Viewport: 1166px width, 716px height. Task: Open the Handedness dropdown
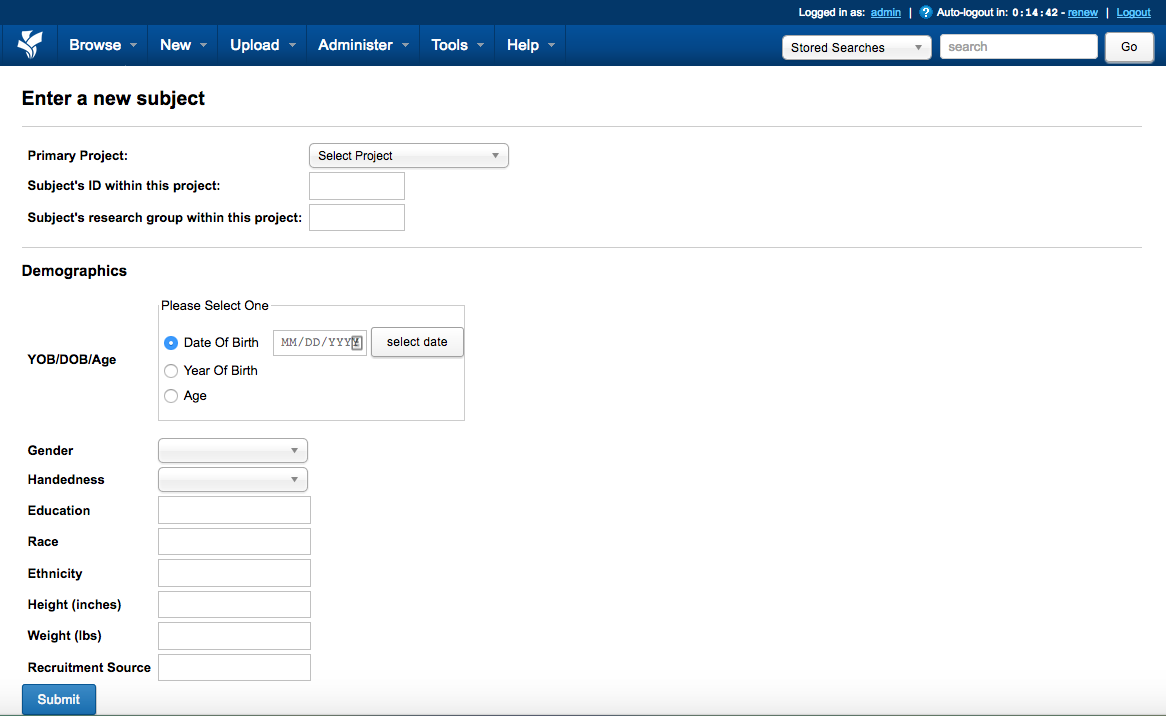point(233,480)
